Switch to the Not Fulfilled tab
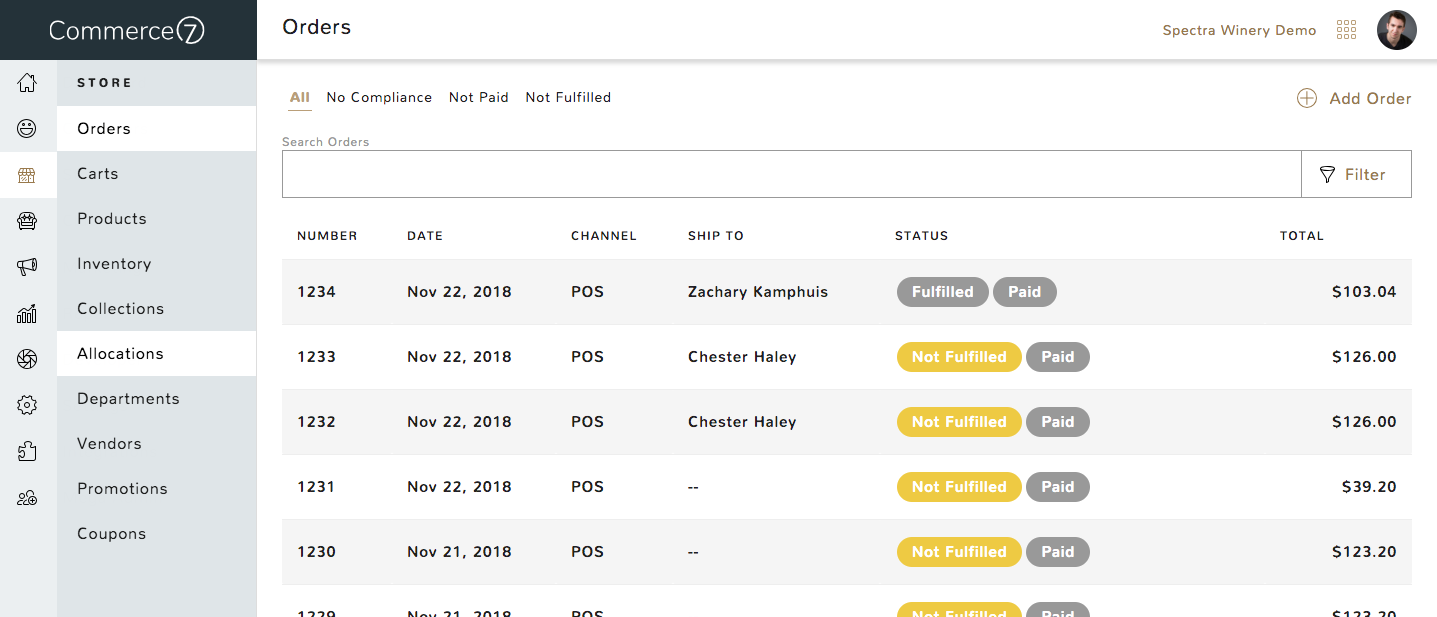The image size is (1437, 617). [568, 97]
